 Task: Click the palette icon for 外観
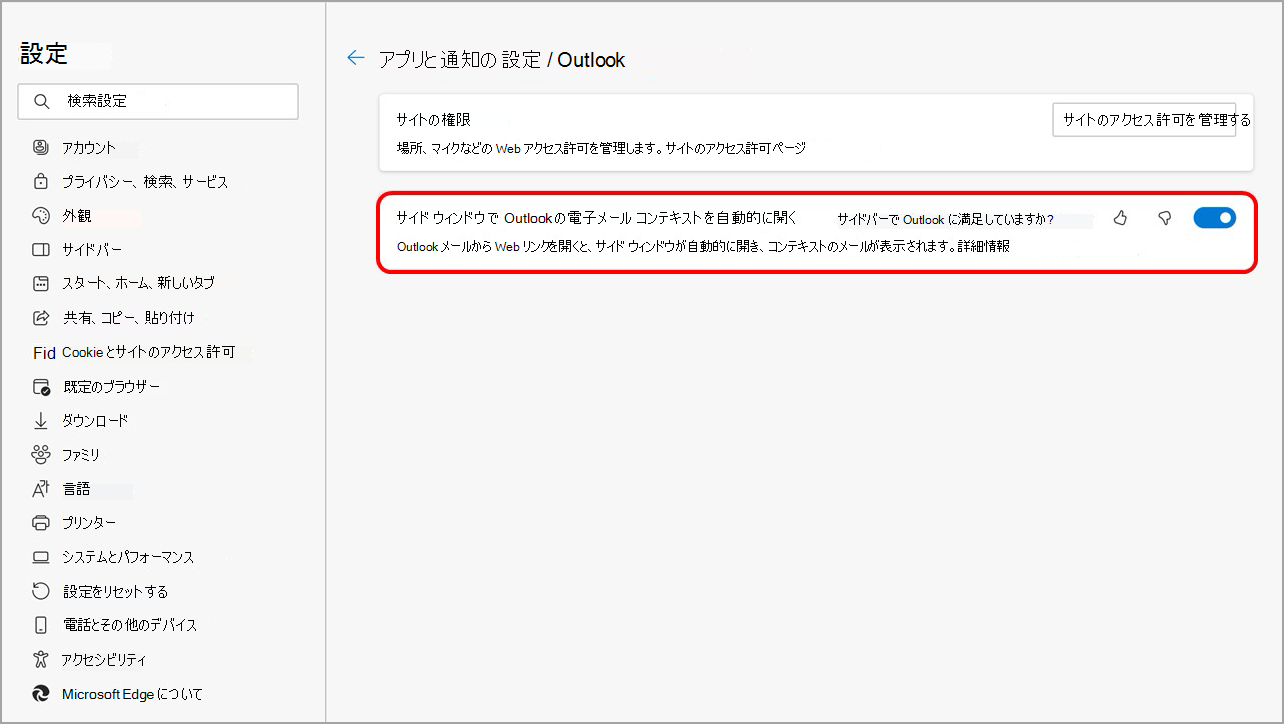(41, 215)
